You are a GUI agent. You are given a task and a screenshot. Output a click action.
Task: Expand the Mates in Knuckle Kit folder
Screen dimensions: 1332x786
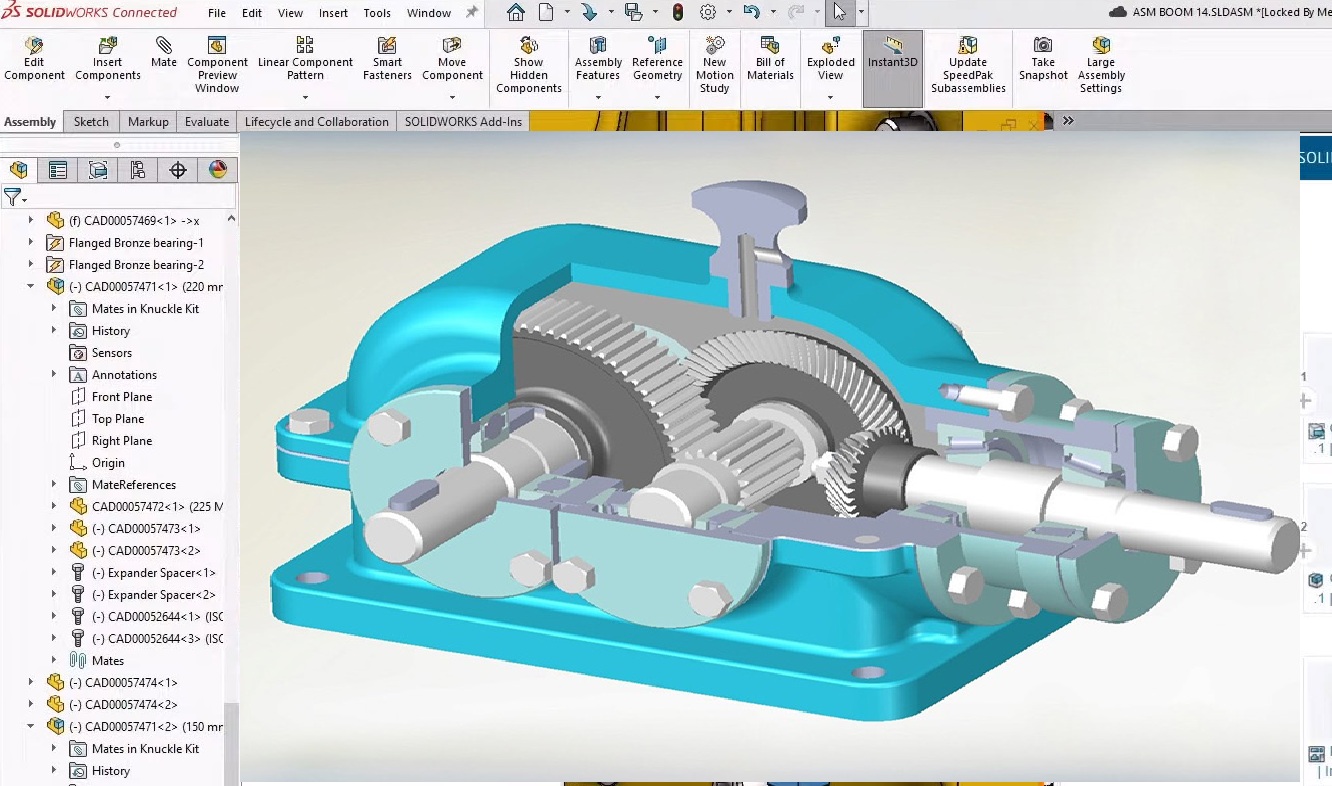coord(52,308)
